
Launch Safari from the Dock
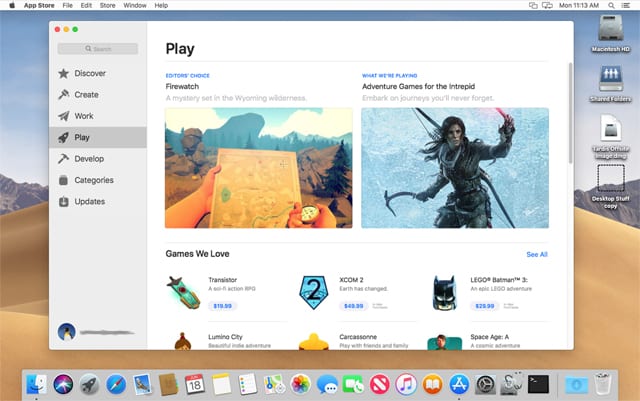pyautogui.click(x=115, y=383)
